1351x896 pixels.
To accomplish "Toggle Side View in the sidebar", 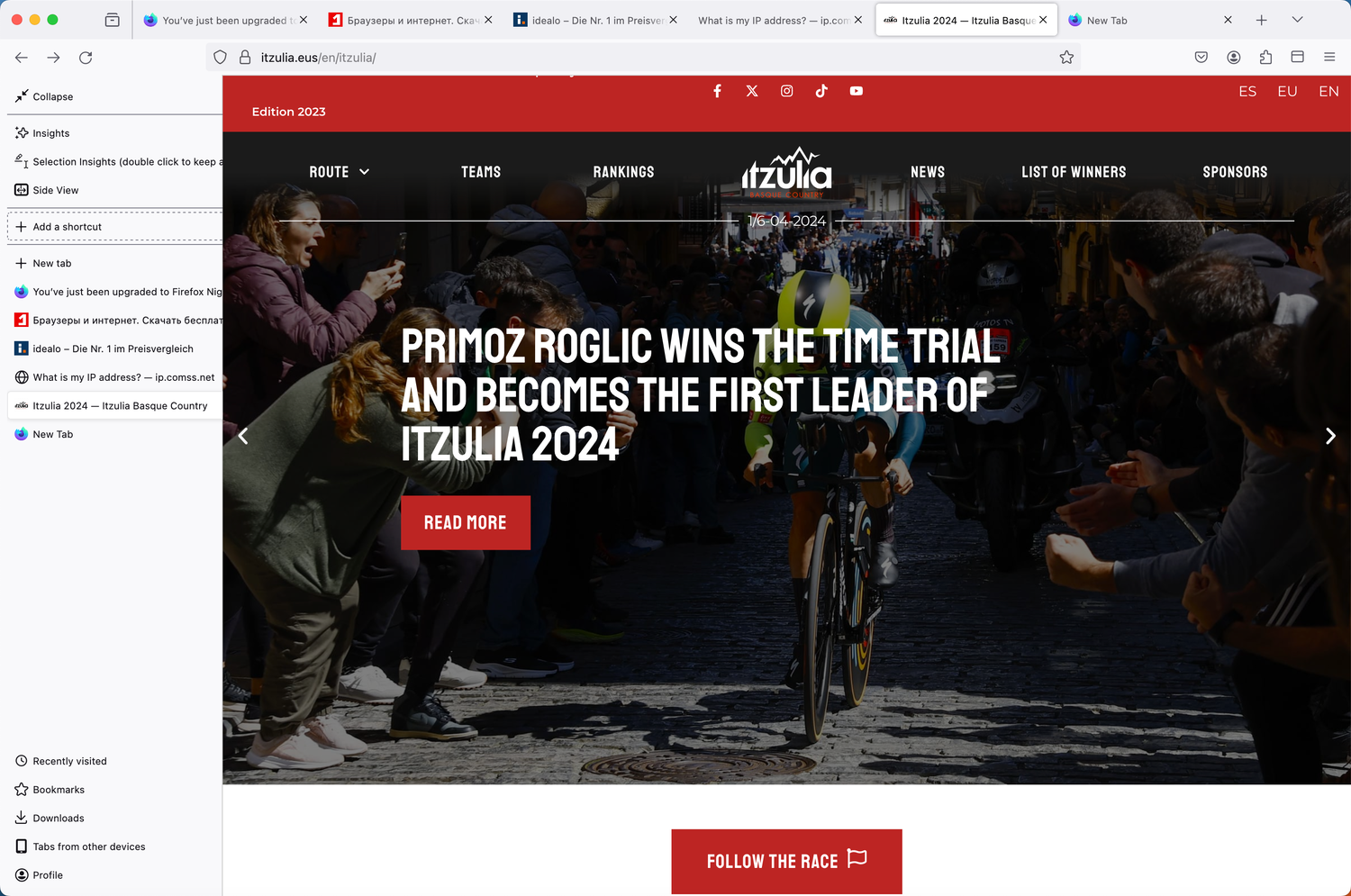I will point(47,190).
